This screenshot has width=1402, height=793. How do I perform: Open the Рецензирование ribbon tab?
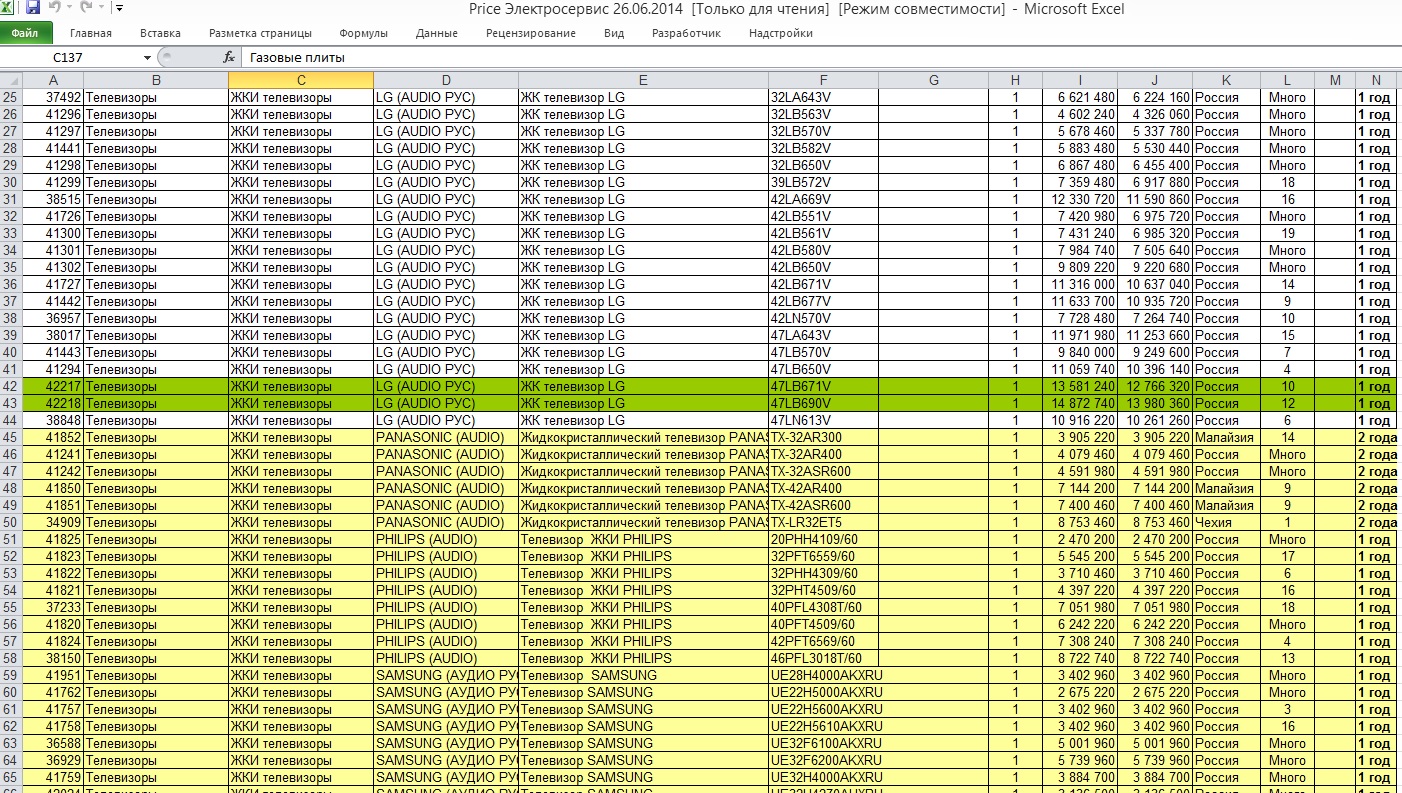click(x=531, y=33)
